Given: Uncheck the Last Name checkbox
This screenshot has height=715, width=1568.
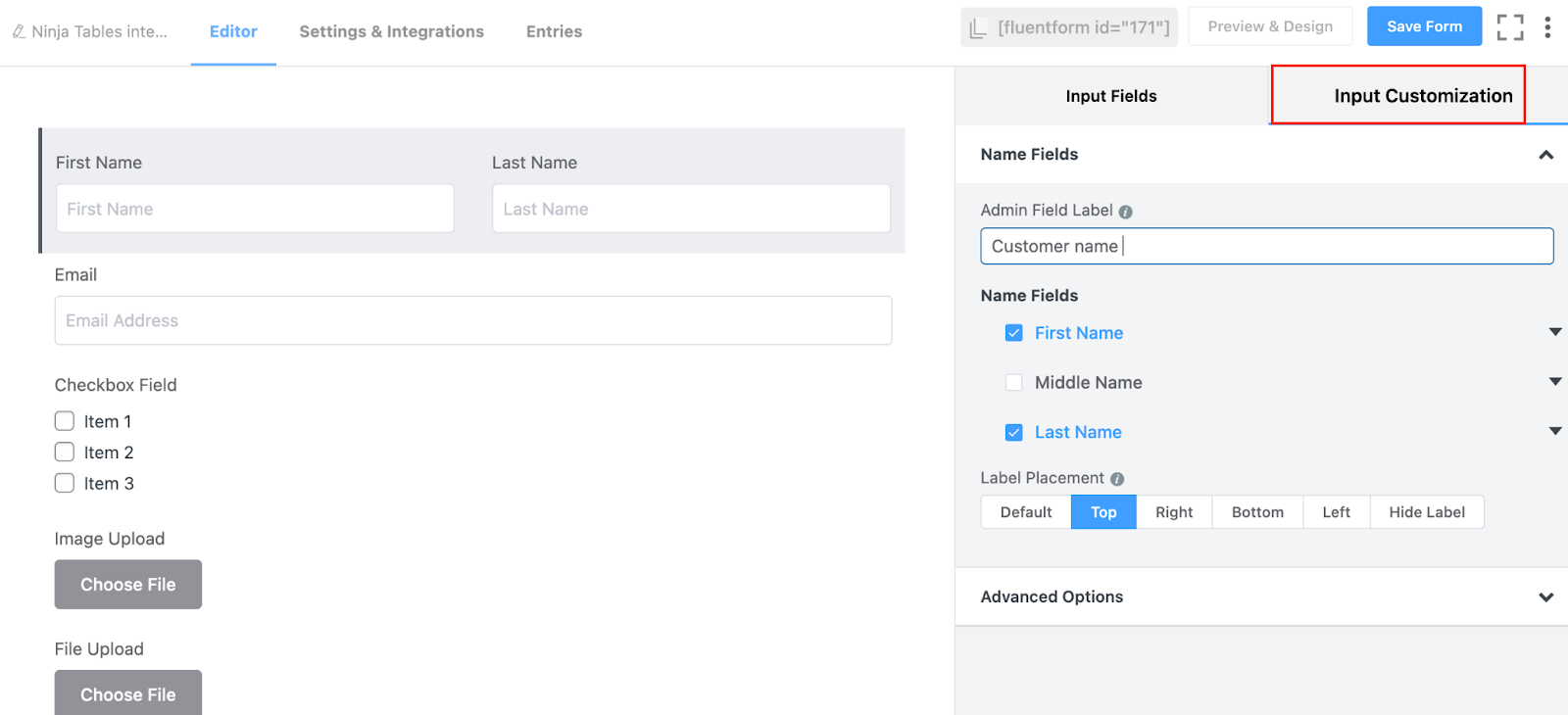Looking at the screenshot, I should pos(1014,432).
